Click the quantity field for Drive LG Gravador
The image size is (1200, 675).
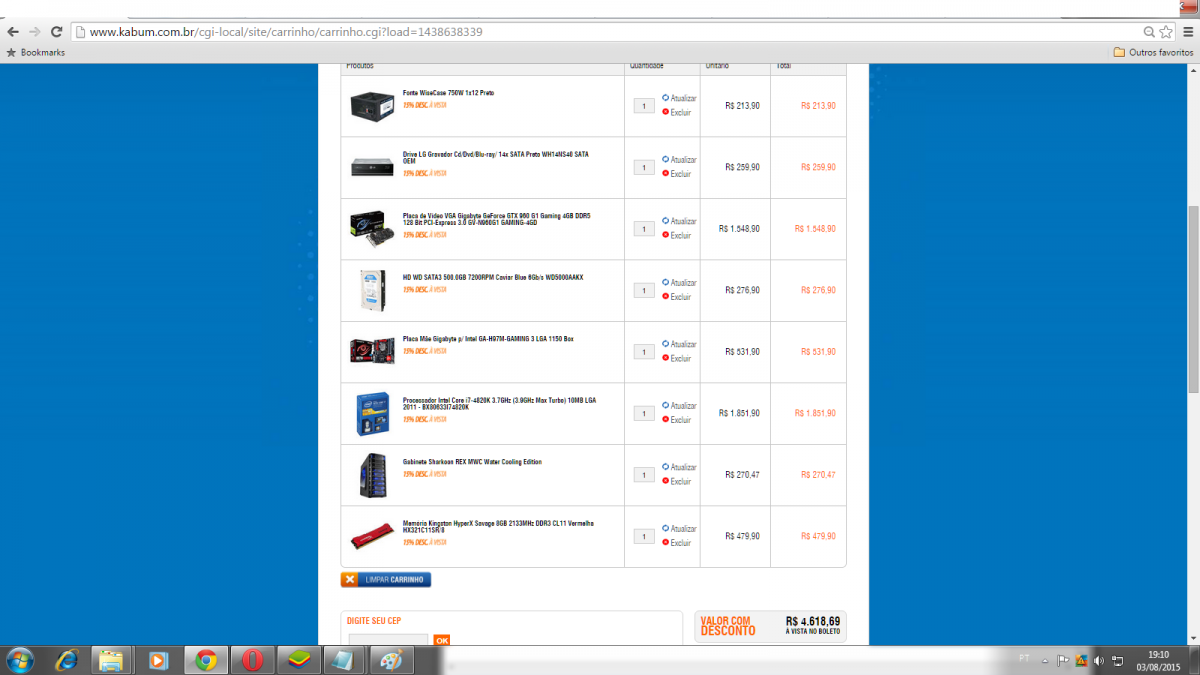point(644,167)
